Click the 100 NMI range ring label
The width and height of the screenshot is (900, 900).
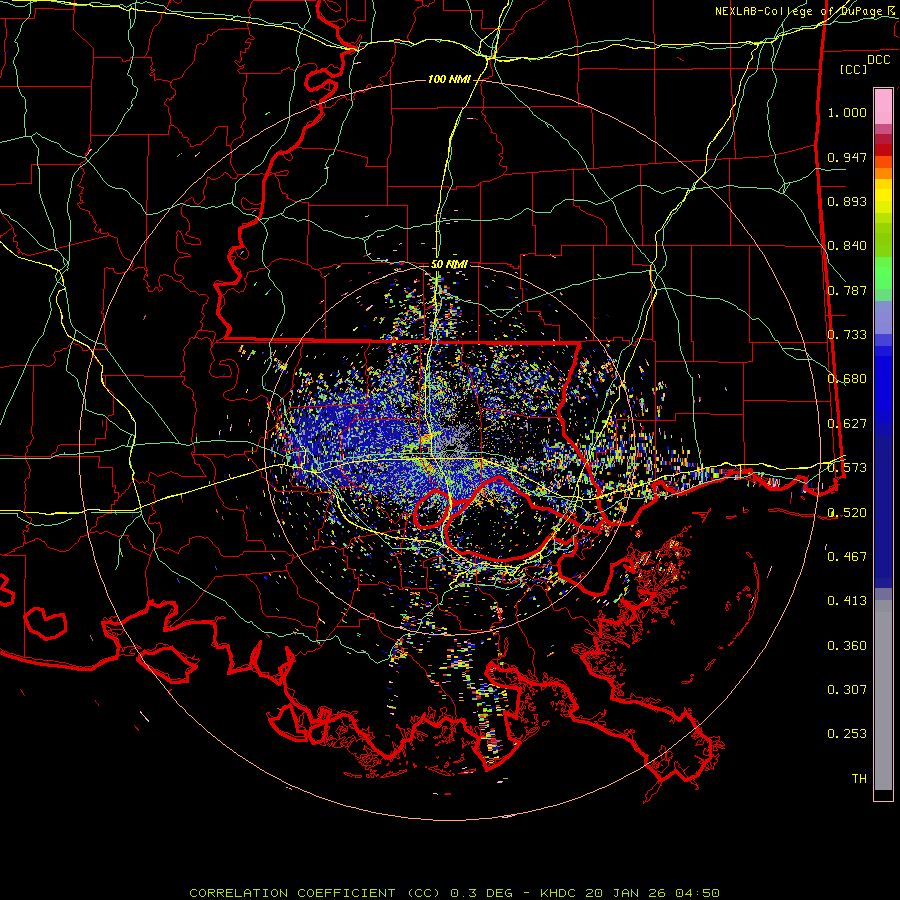coord(449,79)
